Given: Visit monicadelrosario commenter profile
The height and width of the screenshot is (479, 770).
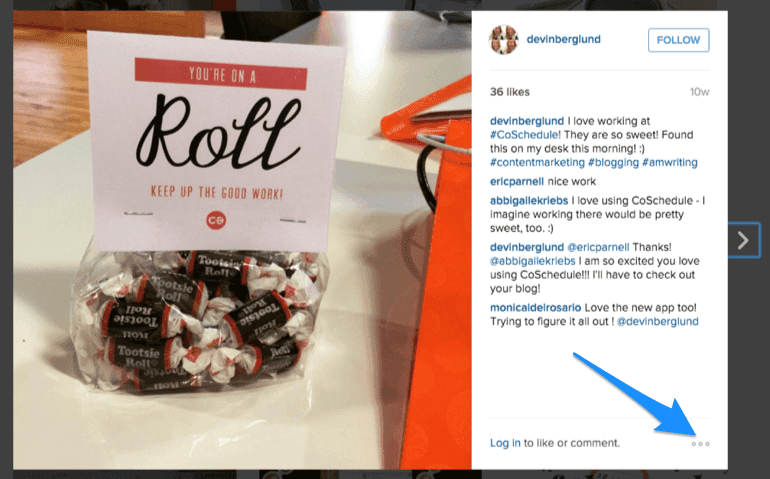Looking at the screenshot, I should (535, 308).
